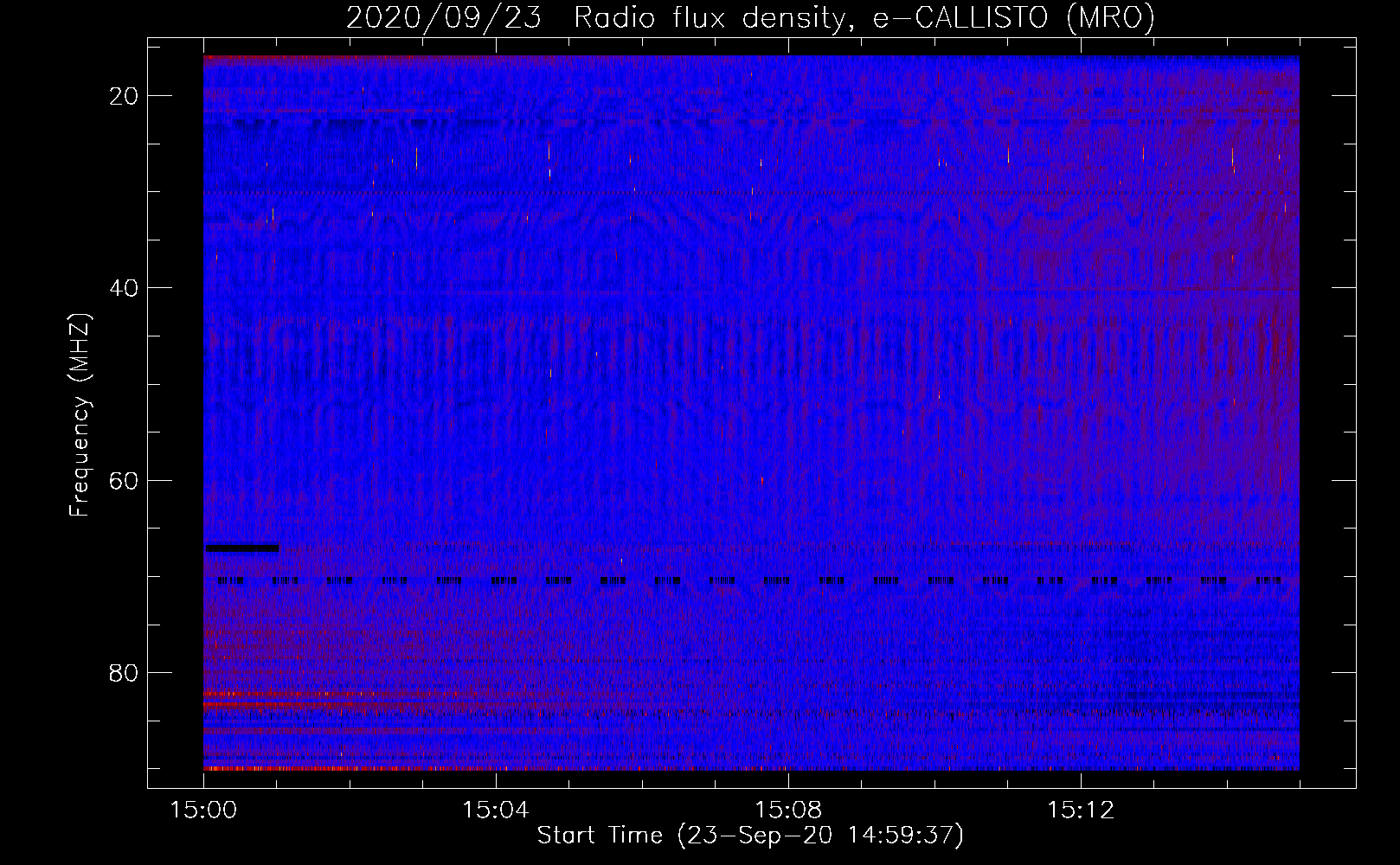
Task: Click the 20 MHz frequency tick label
Action: coord(124,96)
